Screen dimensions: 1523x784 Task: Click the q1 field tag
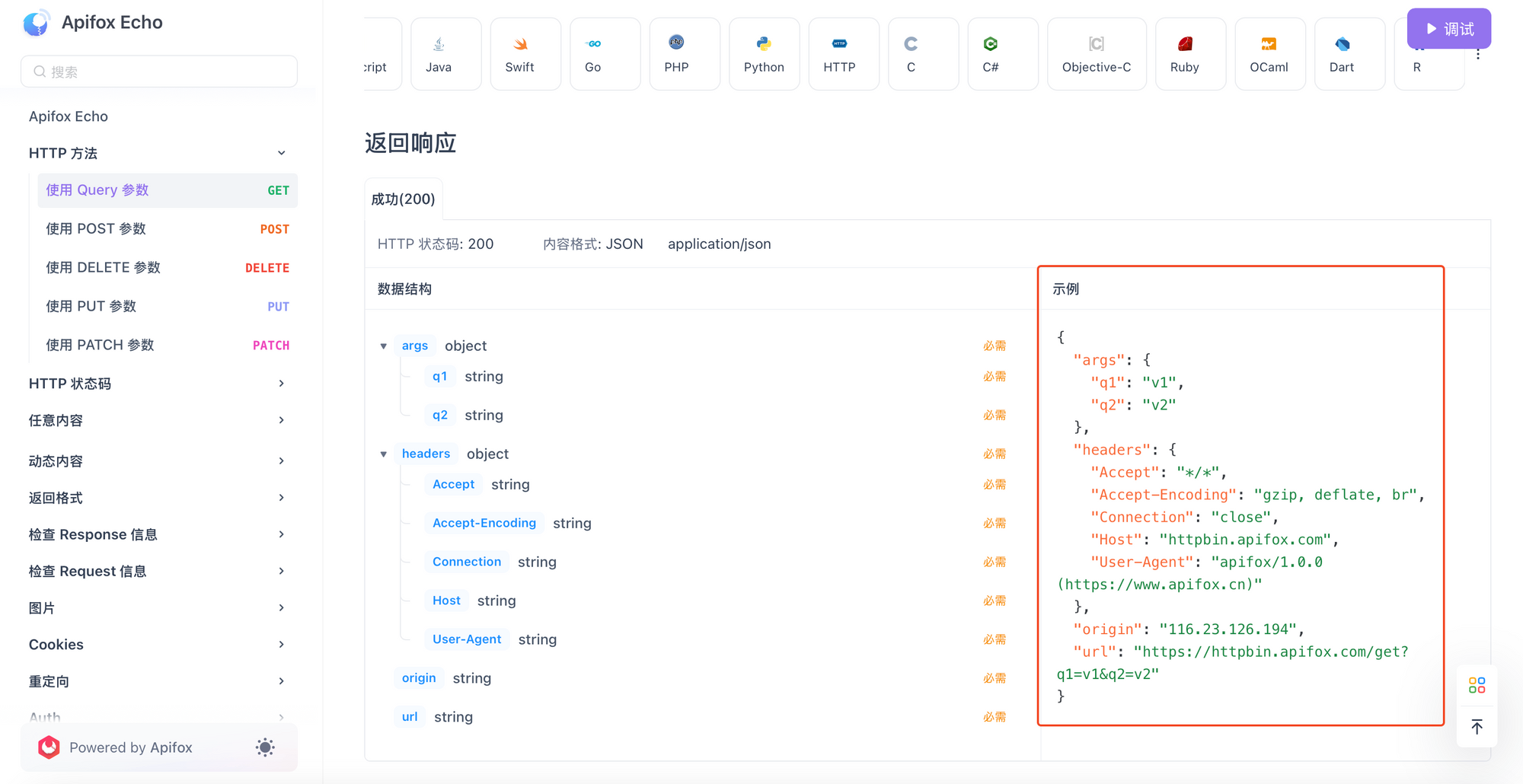click(440, 376)
